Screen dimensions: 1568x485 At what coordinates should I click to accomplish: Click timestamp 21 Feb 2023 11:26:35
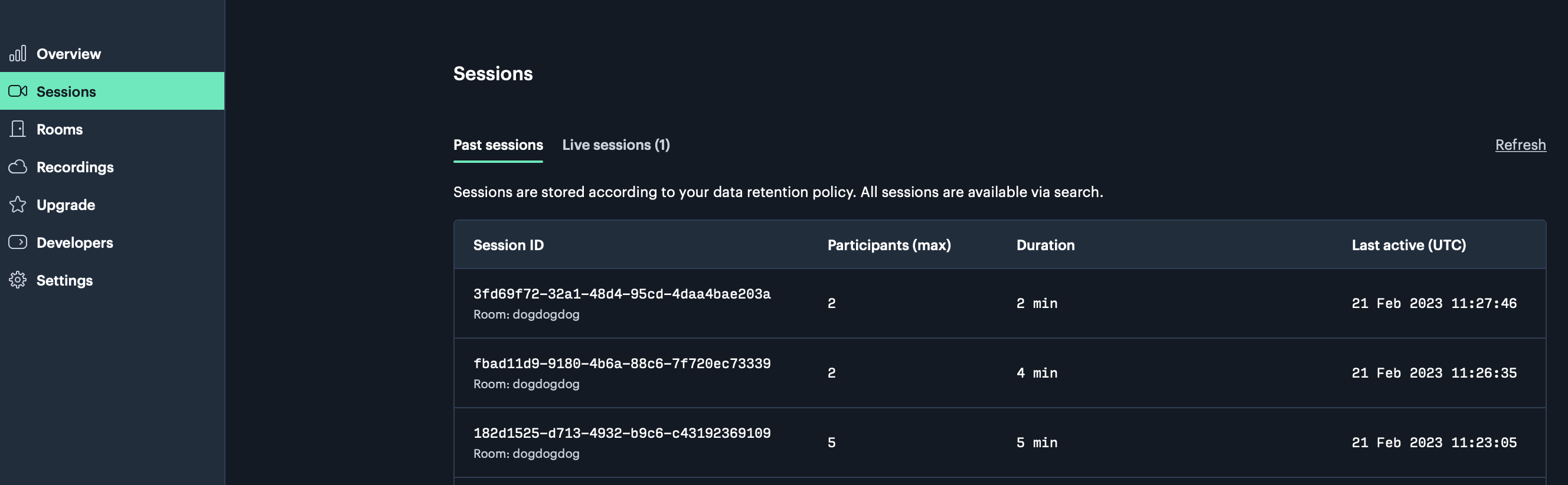pyautogui.click(x=1434, y=372)
